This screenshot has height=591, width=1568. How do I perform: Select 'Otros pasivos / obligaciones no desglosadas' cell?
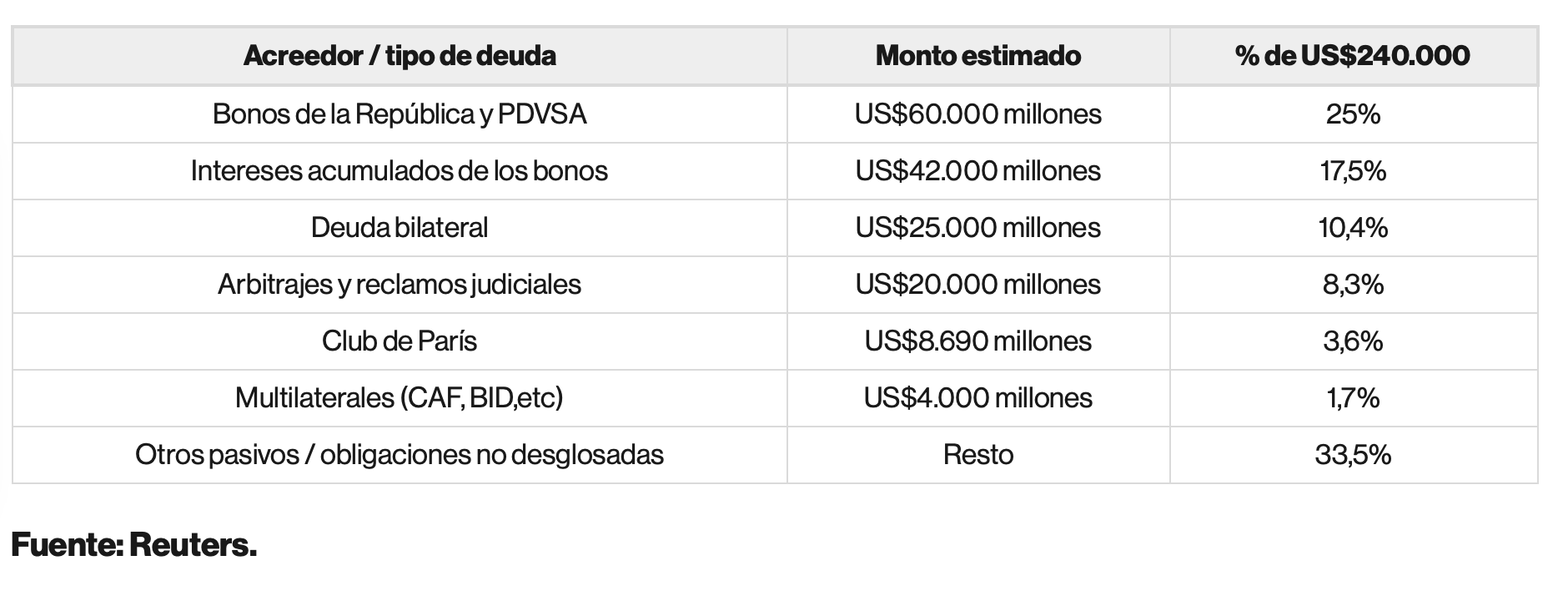(x=400, y=454)
